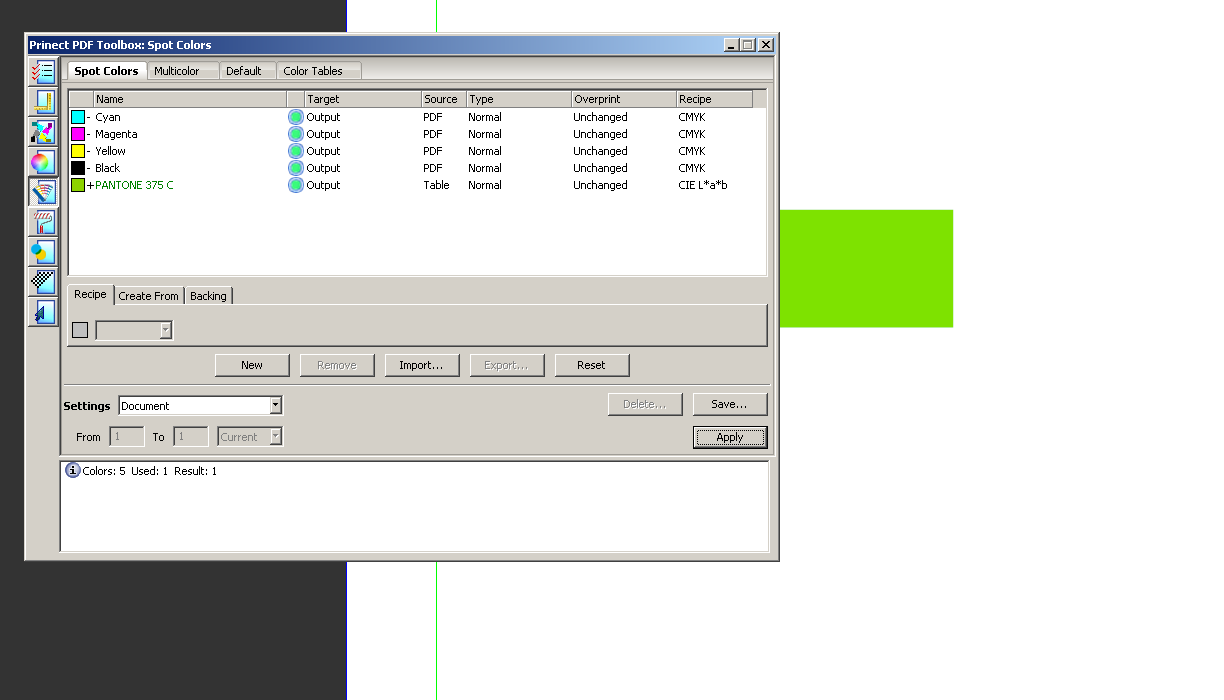
Task: Open the overlapping circles overprint tool
Action: (42, 252)
